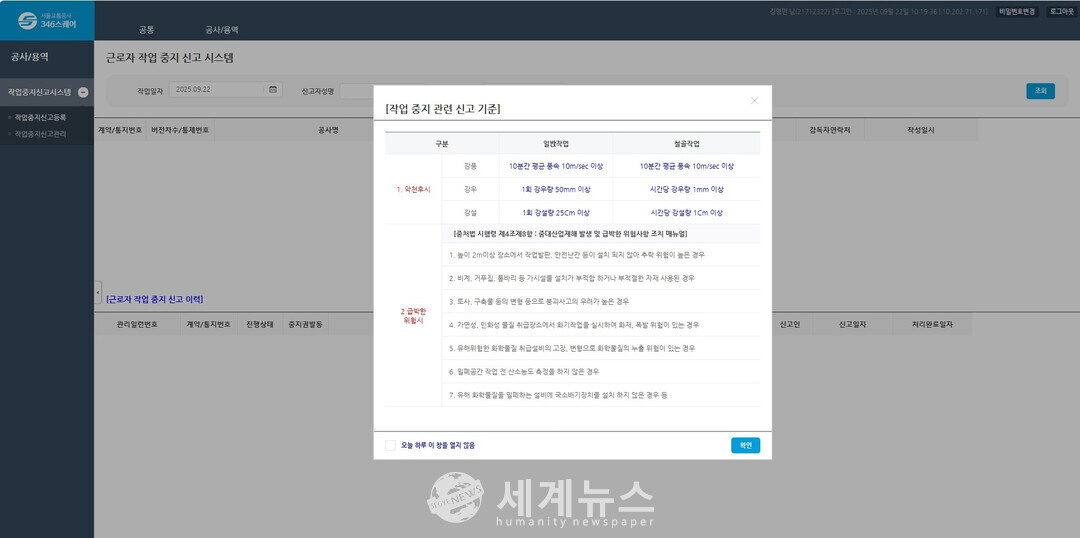This screenshot has height=538, width=1080.
Task: Collapse the 작업중지신고시스템 menu section
Action: tap(83, 92)
